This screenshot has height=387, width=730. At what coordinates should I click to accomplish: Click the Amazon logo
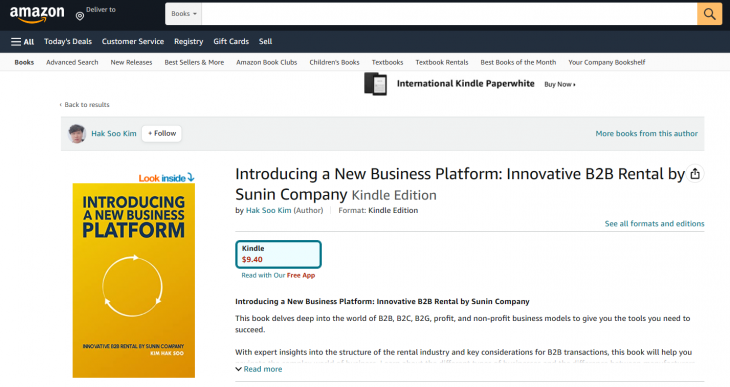tap(37, 14)
